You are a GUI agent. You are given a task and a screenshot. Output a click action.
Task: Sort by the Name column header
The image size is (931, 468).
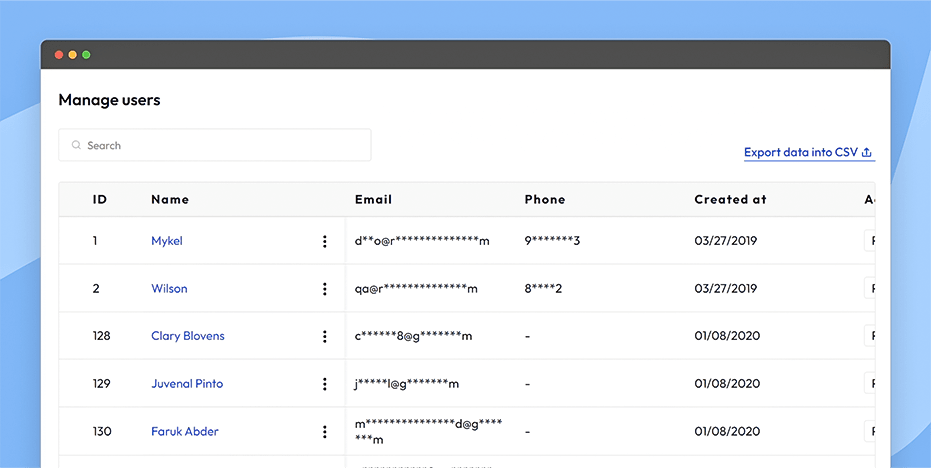click(170, 200)
